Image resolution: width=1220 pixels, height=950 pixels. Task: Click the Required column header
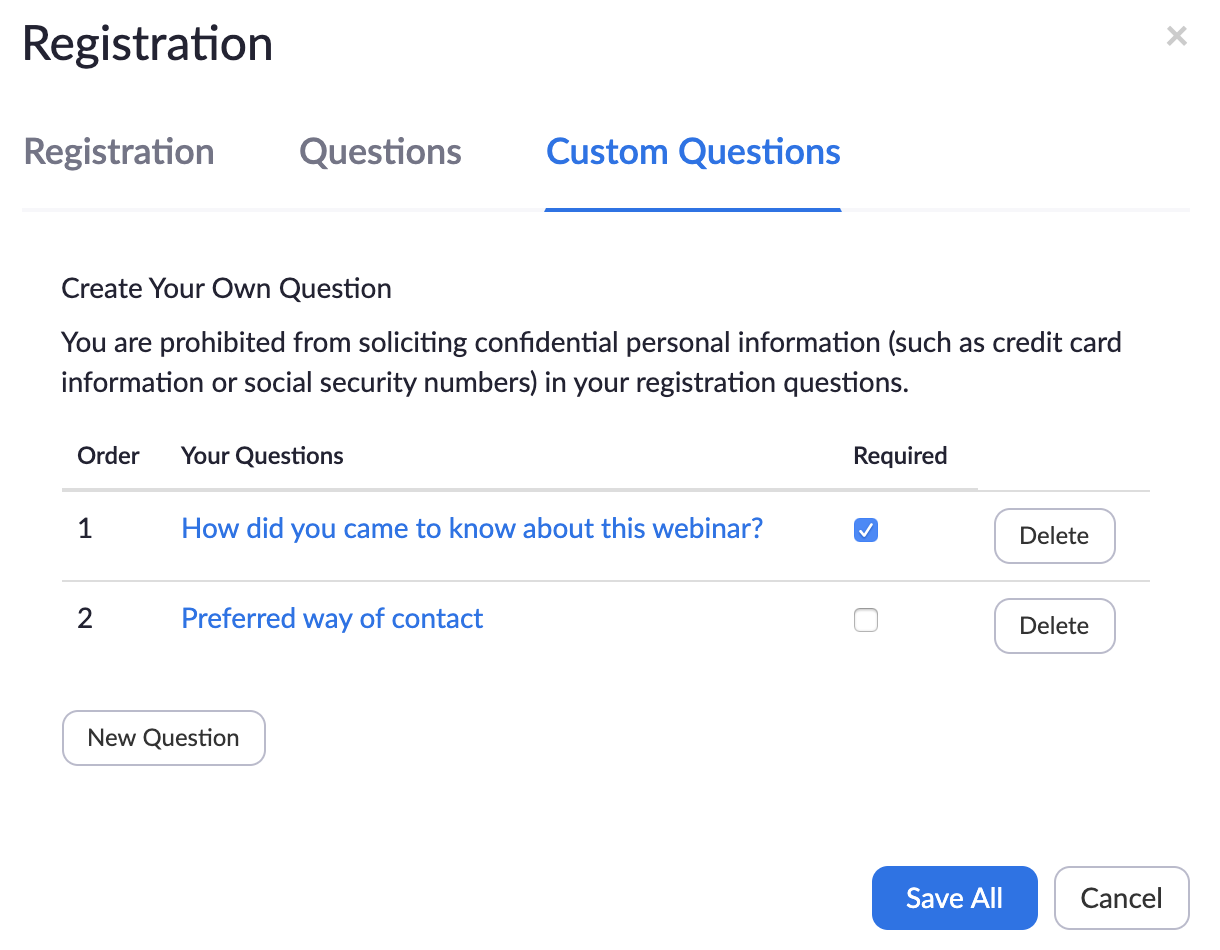pyautogui.click(x=900, y=456)
